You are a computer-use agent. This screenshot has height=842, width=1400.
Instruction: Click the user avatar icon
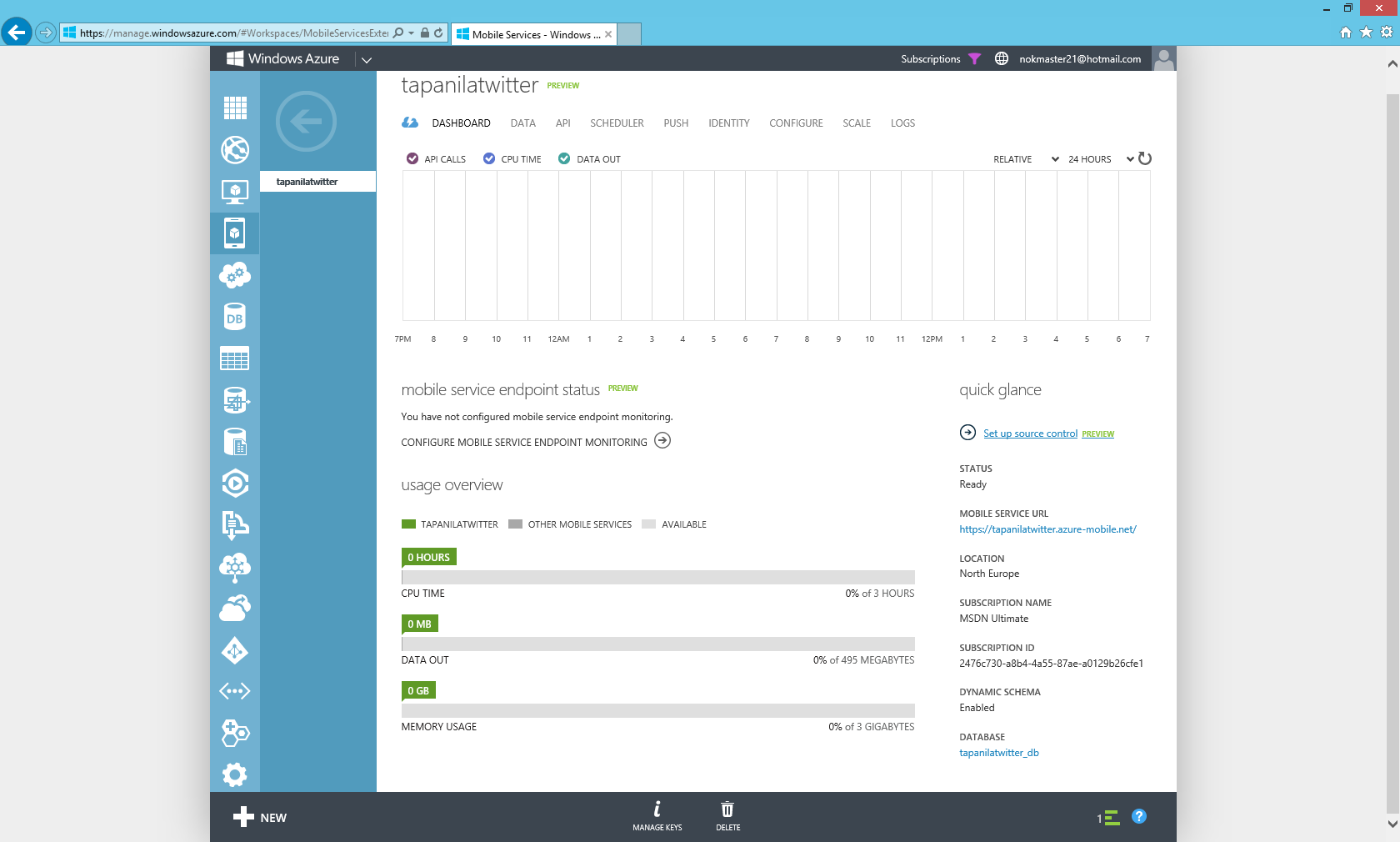1164,58
